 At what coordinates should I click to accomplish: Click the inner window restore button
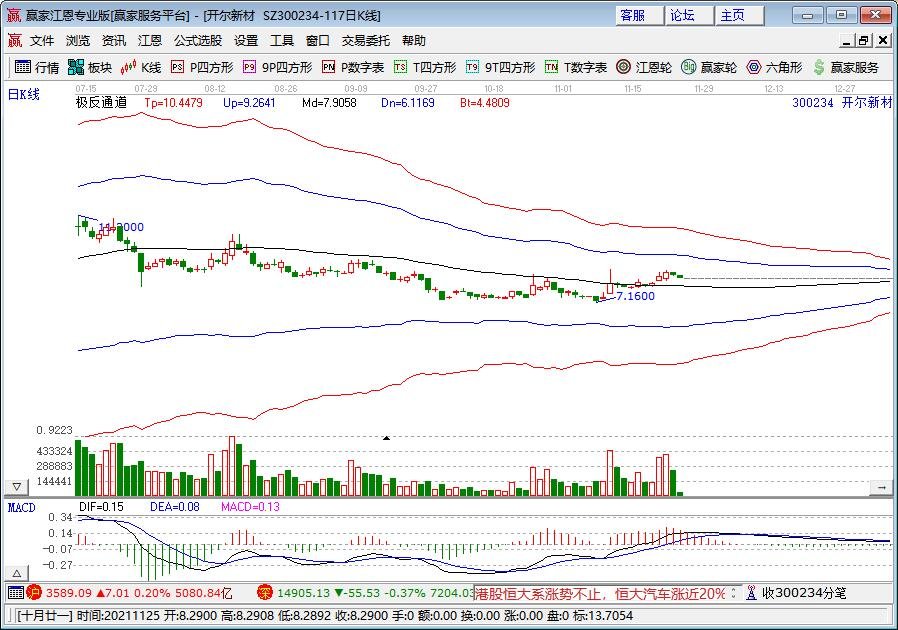coord(864,41)
